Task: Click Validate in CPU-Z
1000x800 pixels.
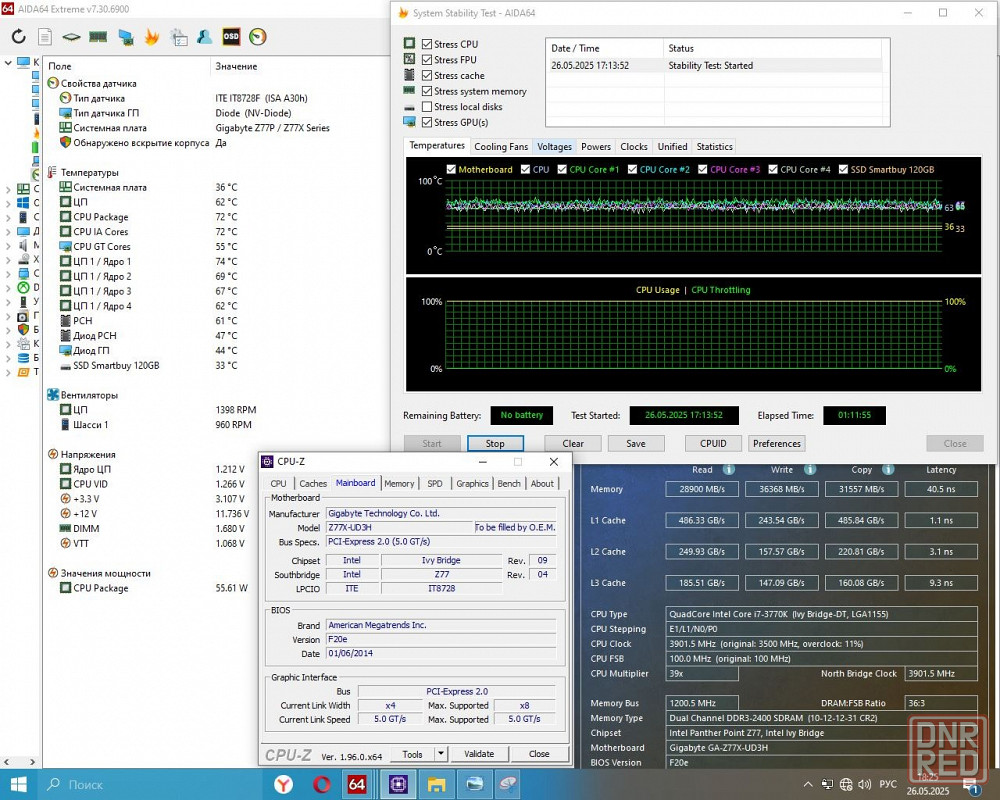Action: 479,753
